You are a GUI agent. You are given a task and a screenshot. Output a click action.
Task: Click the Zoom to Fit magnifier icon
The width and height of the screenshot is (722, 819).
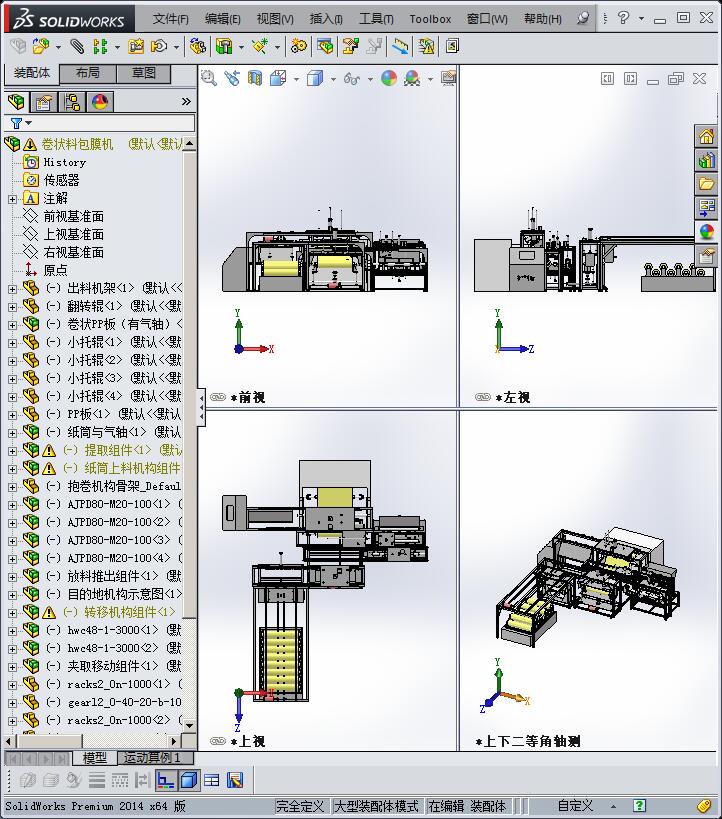coord(209,78)
